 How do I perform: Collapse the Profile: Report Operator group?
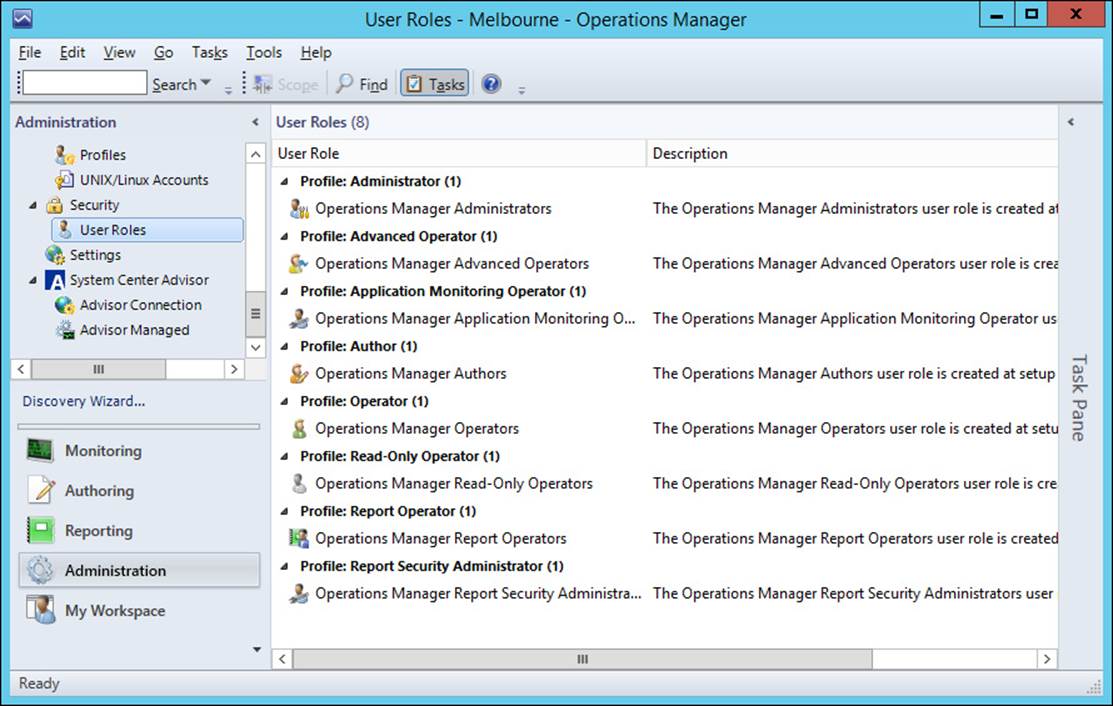pyautogui.click(x=285, y=511)
